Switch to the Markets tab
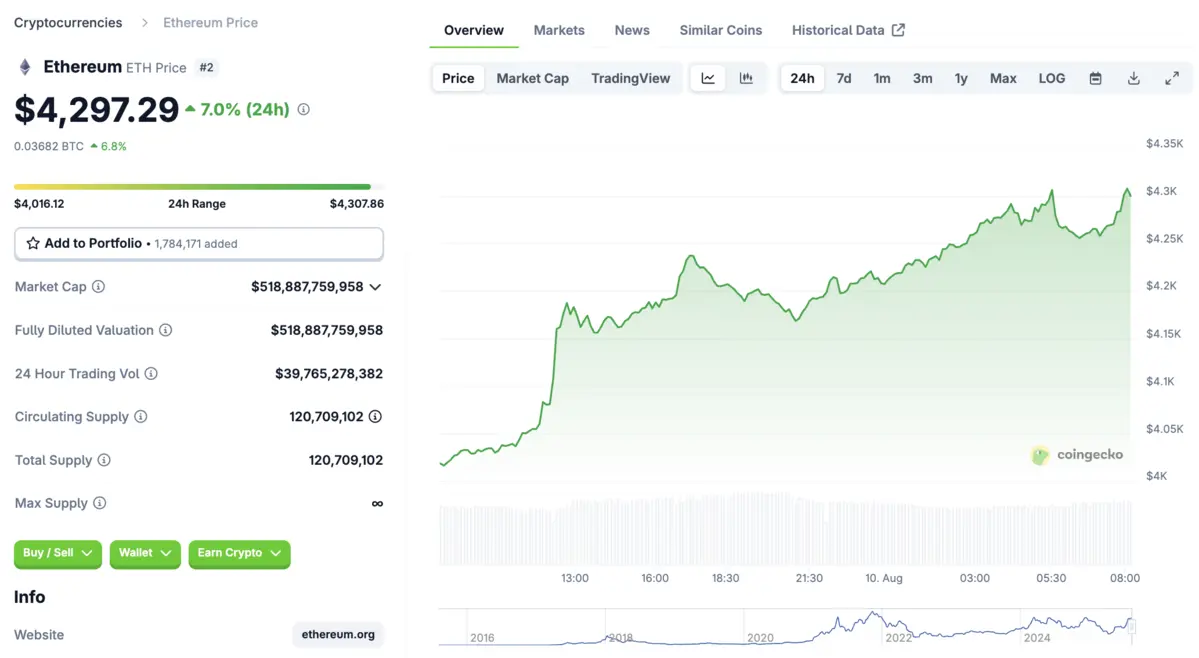This screenshot has width=1199, height=658. click(559, 30)
